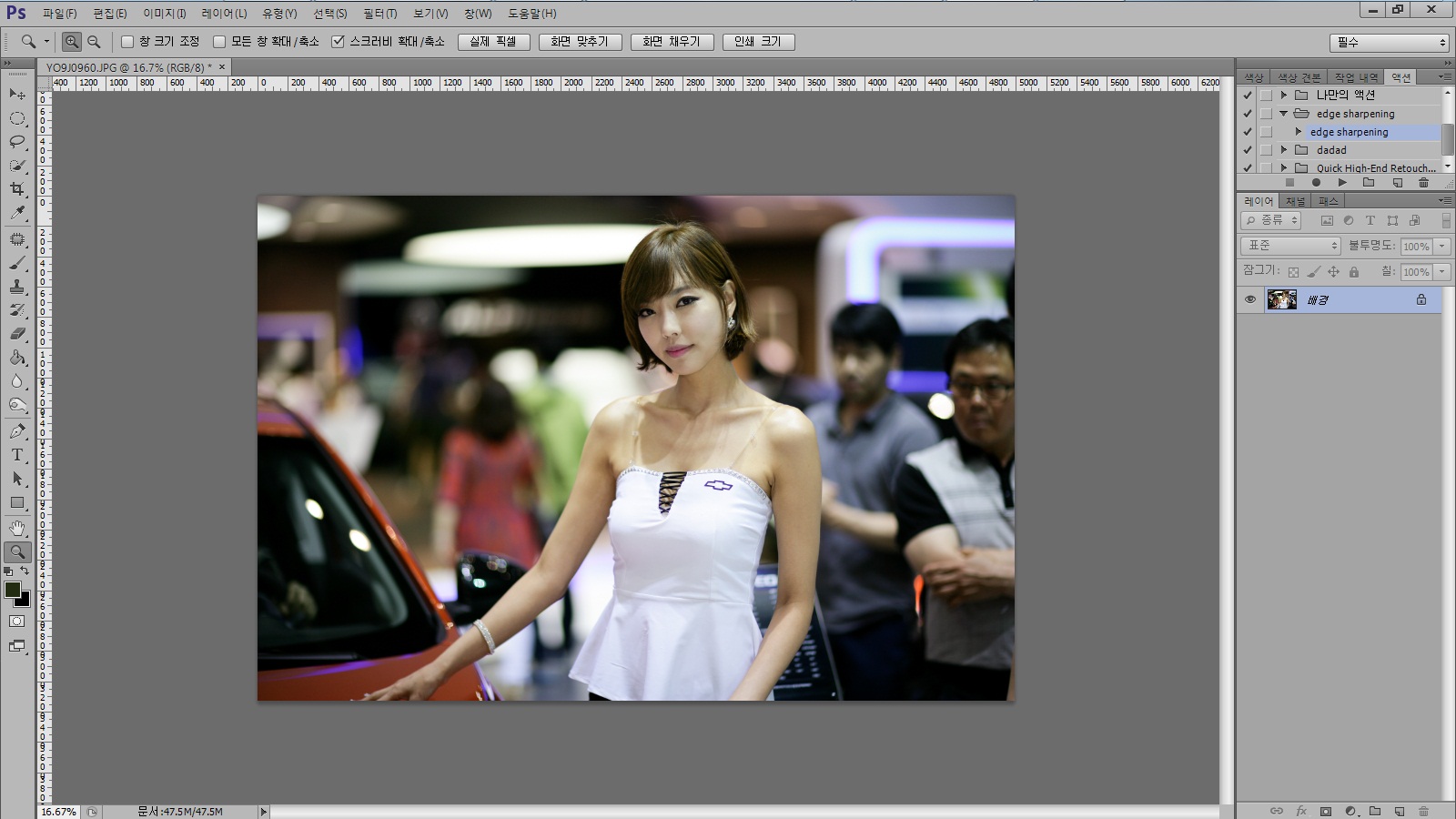Select the Horizontal Type tool
1456x819 pixels.
(x=17, y=455)
